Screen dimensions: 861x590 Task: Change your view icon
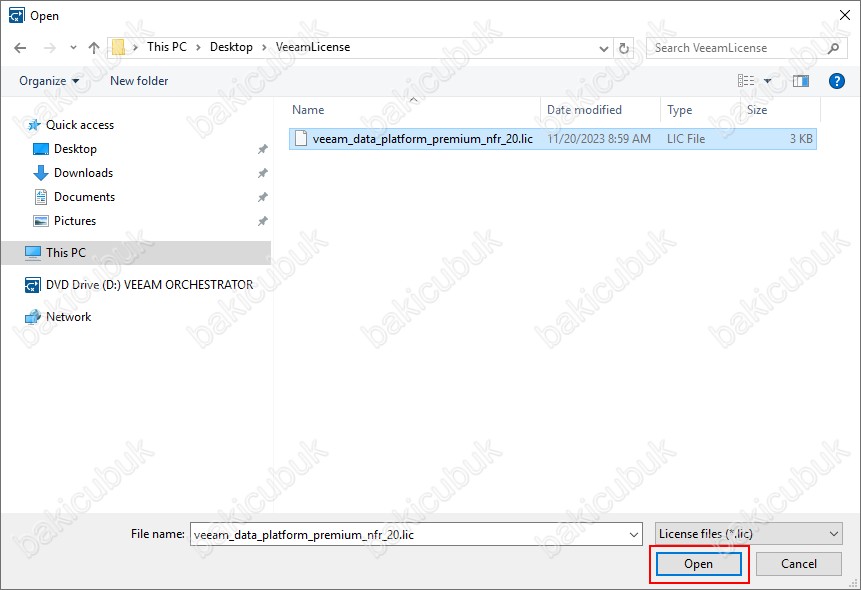746,81
